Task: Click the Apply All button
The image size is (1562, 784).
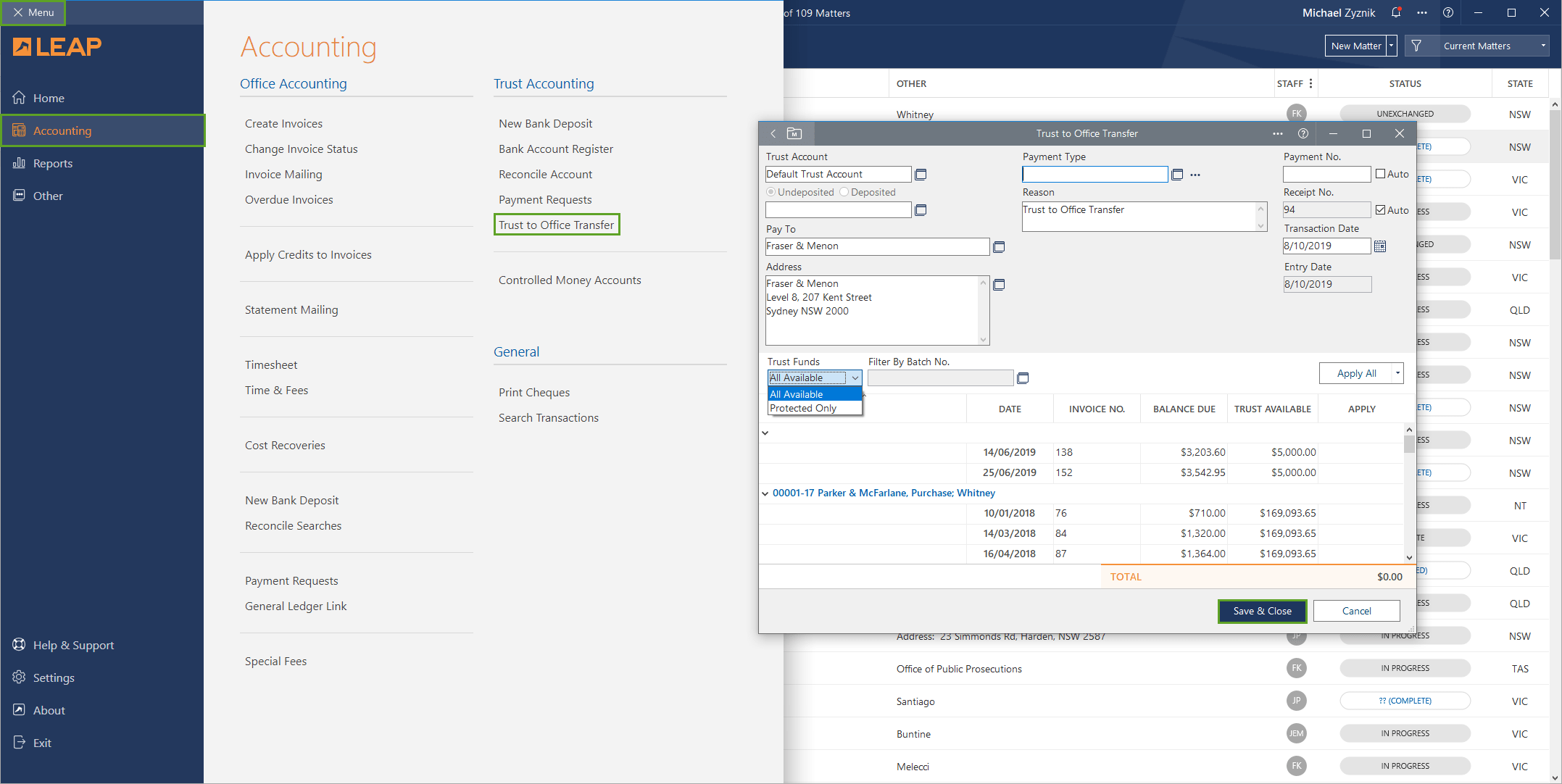Action: tap(1355, 373)
